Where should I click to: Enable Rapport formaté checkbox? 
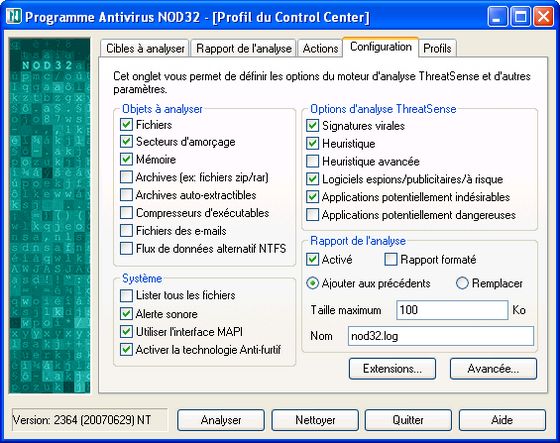tap(391, 260)
